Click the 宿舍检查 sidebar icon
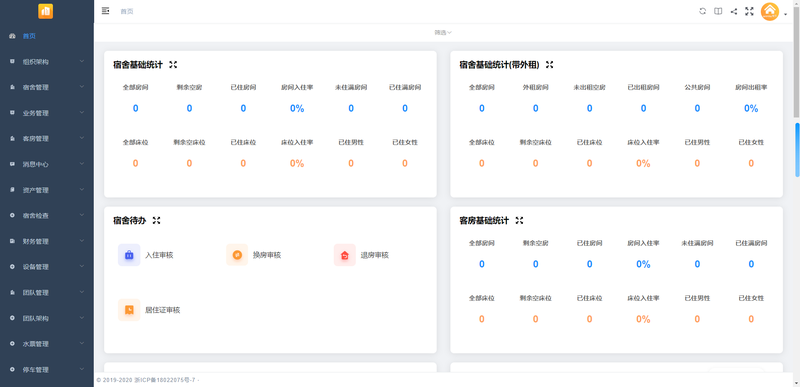800x387 pixels. (x=12, y=216)
